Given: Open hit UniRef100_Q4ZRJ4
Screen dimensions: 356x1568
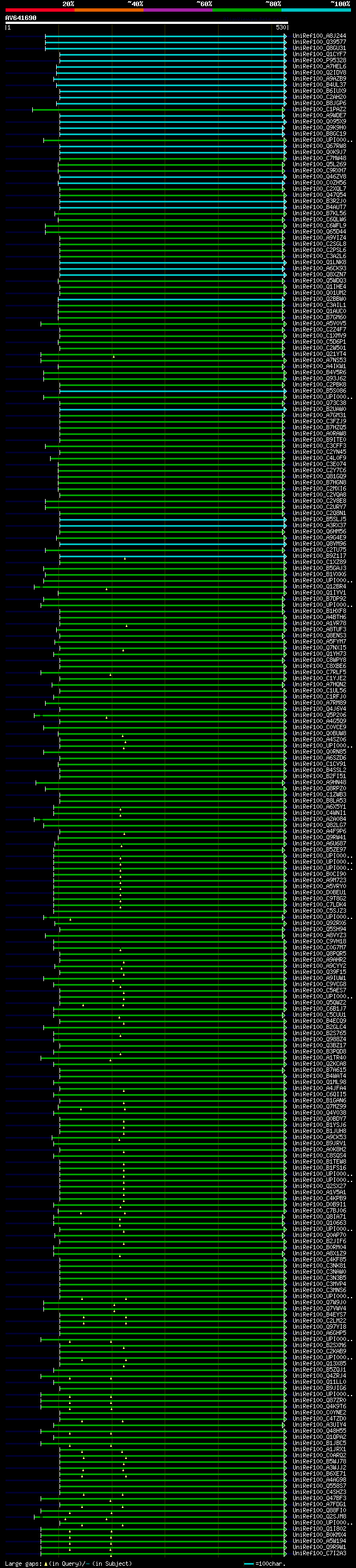Looking at the screenshot, I should pos(319,1376).
